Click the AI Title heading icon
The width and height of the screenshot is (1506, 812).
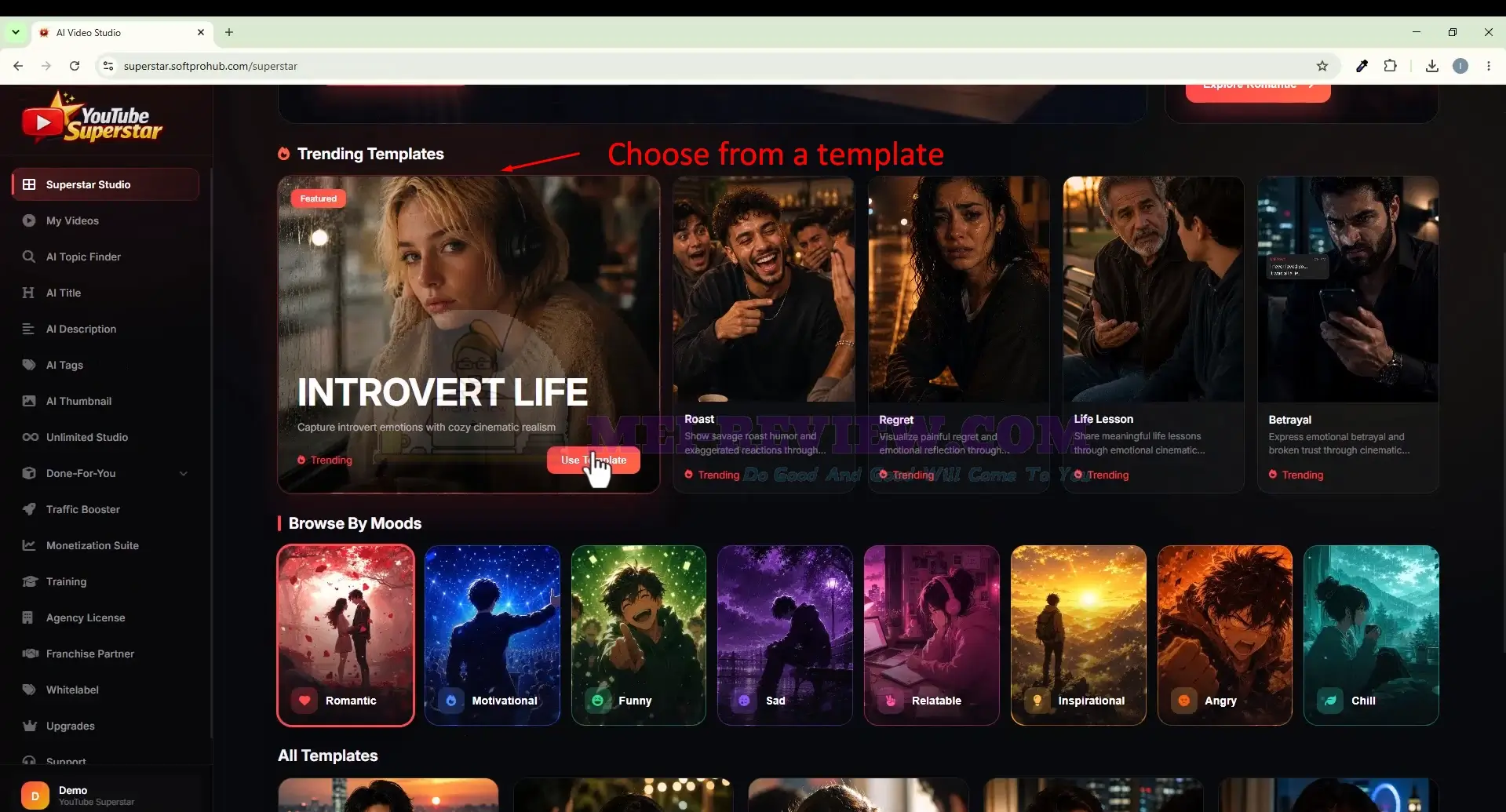pyautogui.click(x=29, y=293)
